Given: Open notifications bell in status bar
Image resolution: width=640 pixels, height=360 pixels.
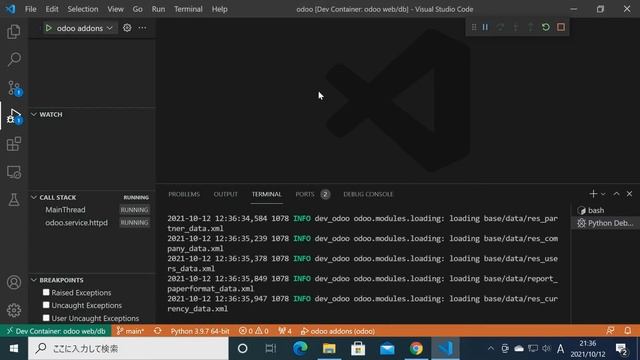Looking at the screenshot, I should [628, 331].
